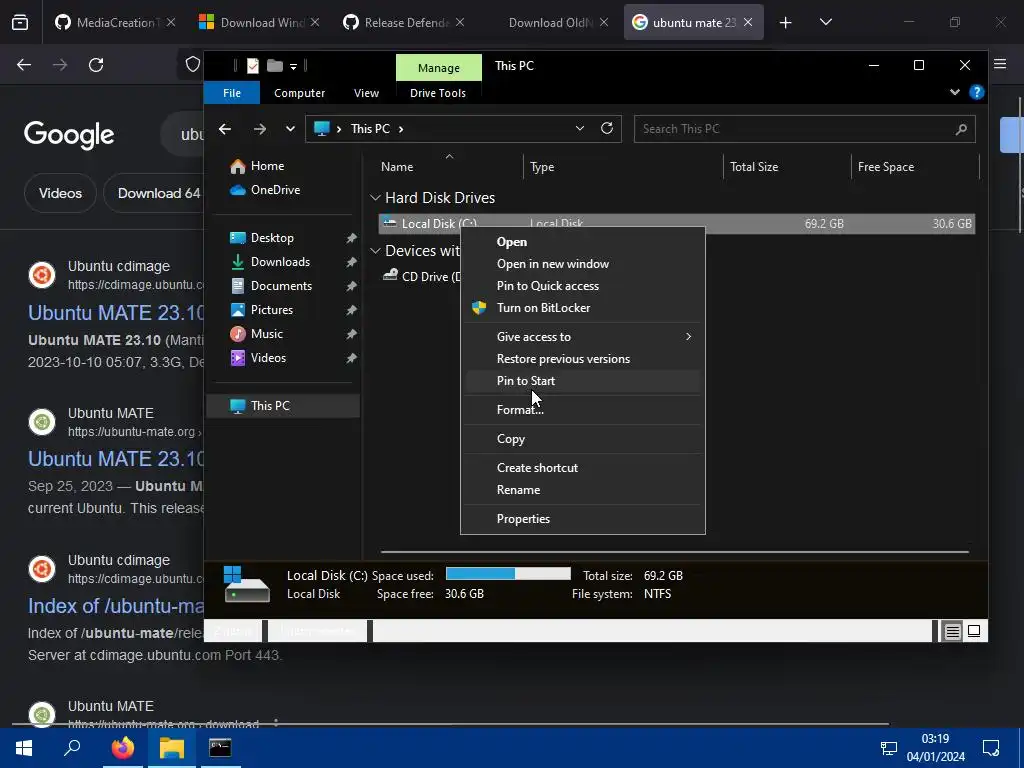Open the File ribbon tab
Viewport: 1024px width, 768px height.
tap(232, 93)
